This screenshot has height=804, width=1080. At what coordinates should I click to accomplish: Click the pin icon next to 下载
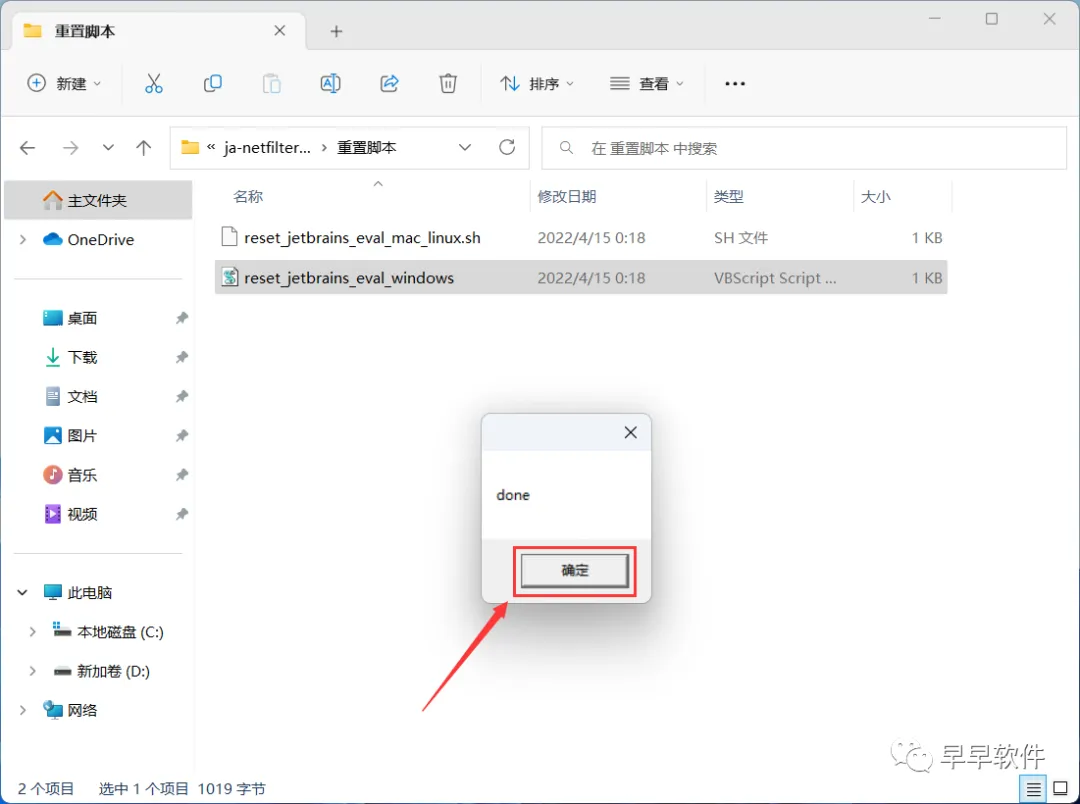(x=182, y=358)
